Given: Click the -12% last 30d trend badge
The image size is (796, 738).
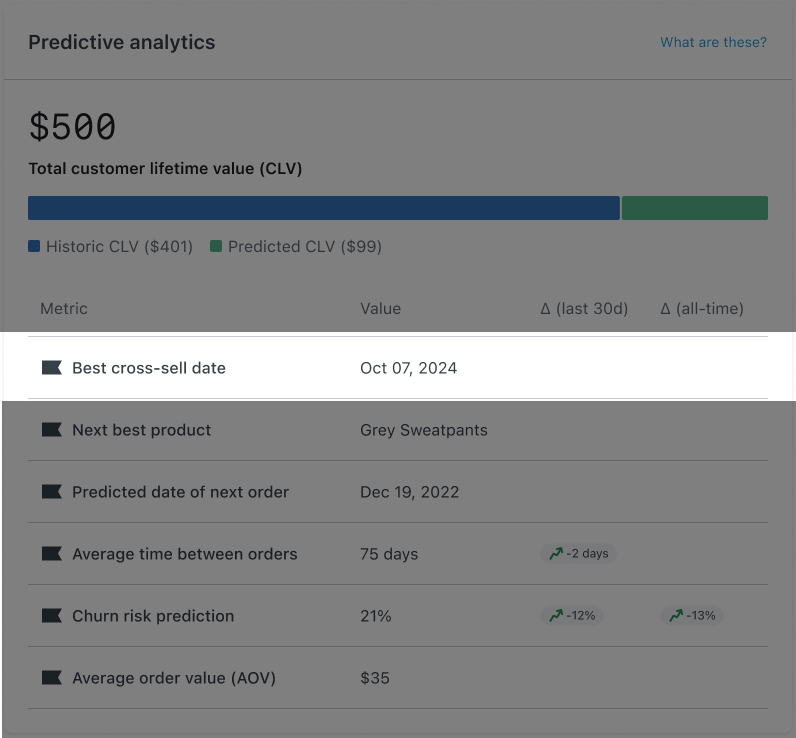Looking at the screenshot, I should [x=571, y=615].
